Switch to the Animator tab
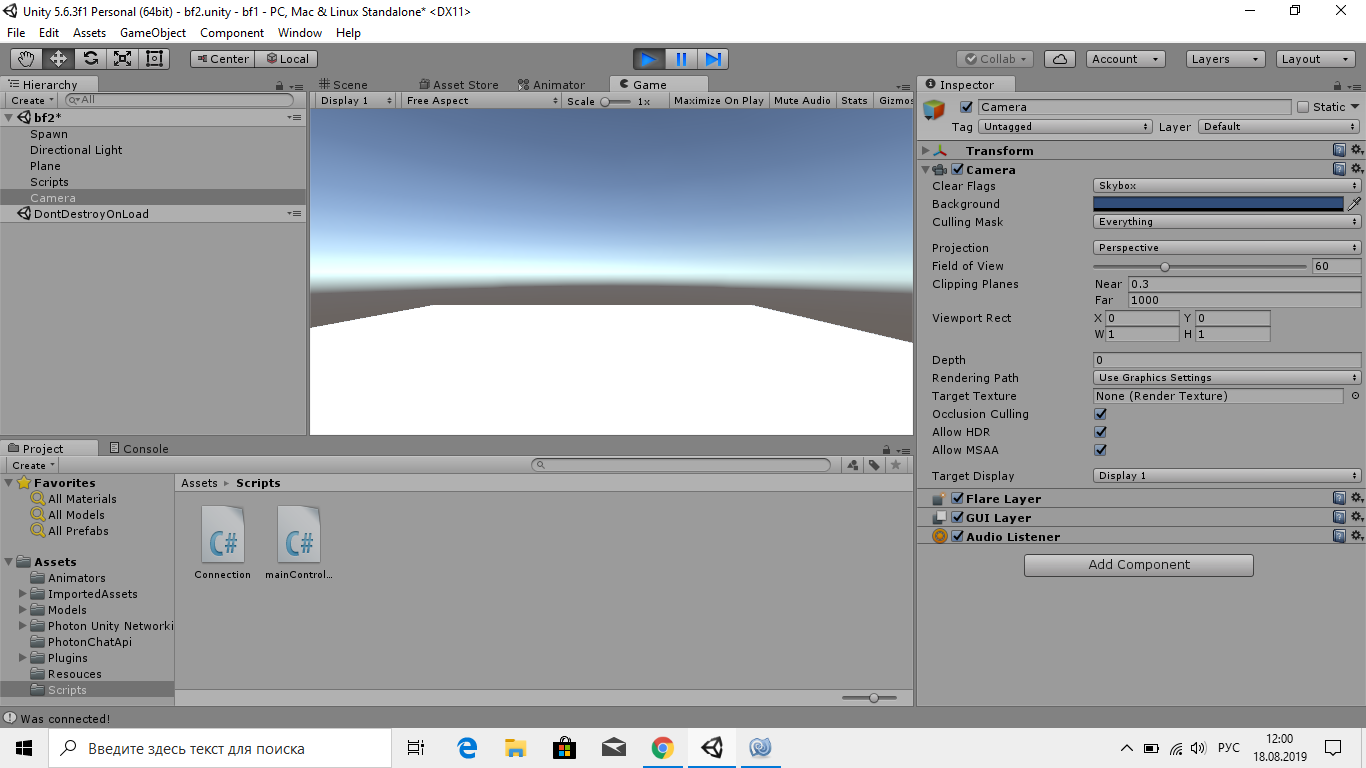Image resolution: width=1366 pixels, height=768 pixels. (x=551, y=85)
